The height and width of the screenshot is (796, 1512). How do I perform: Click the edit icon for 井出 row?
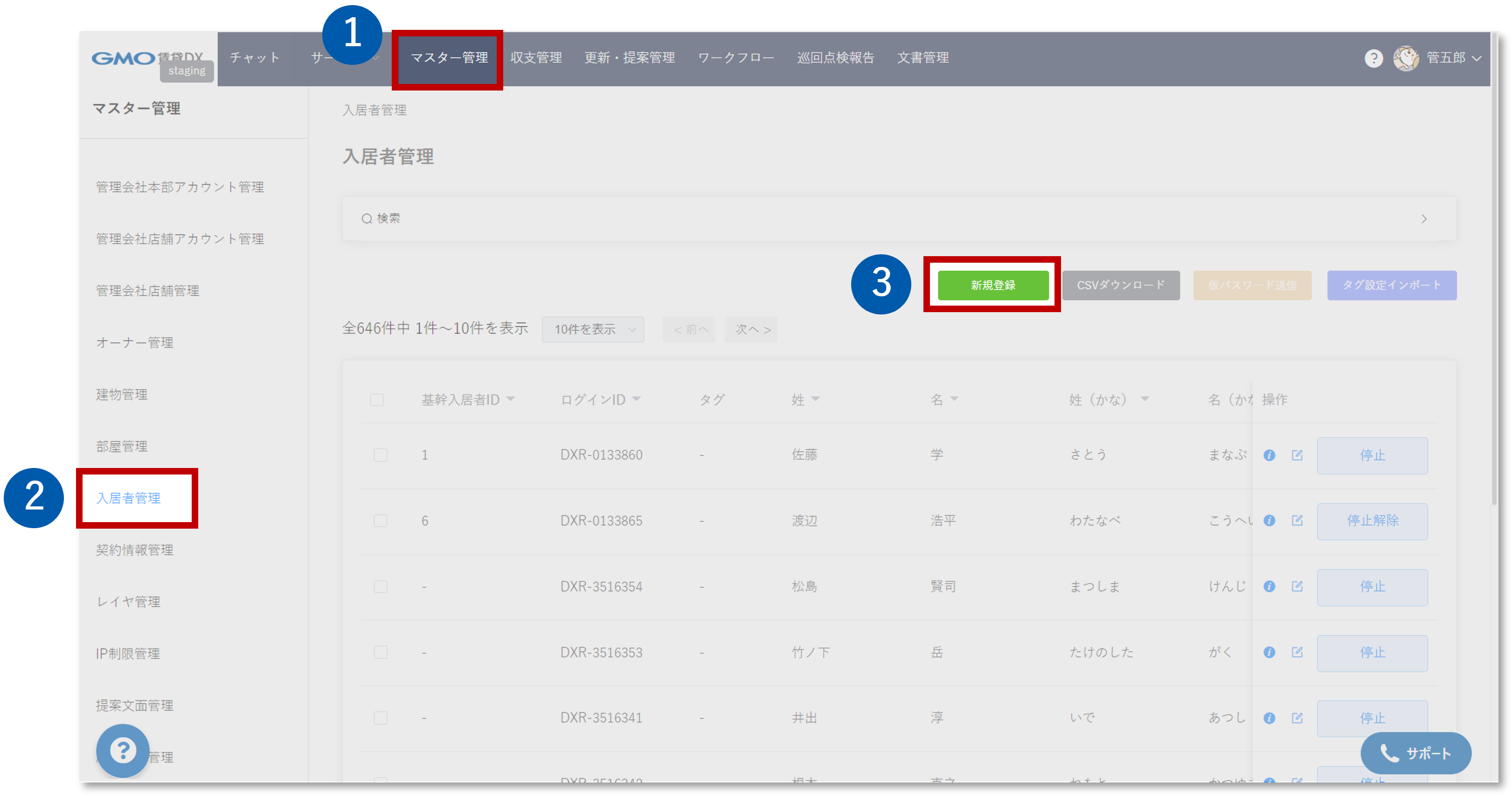(x=1297, y=717)
